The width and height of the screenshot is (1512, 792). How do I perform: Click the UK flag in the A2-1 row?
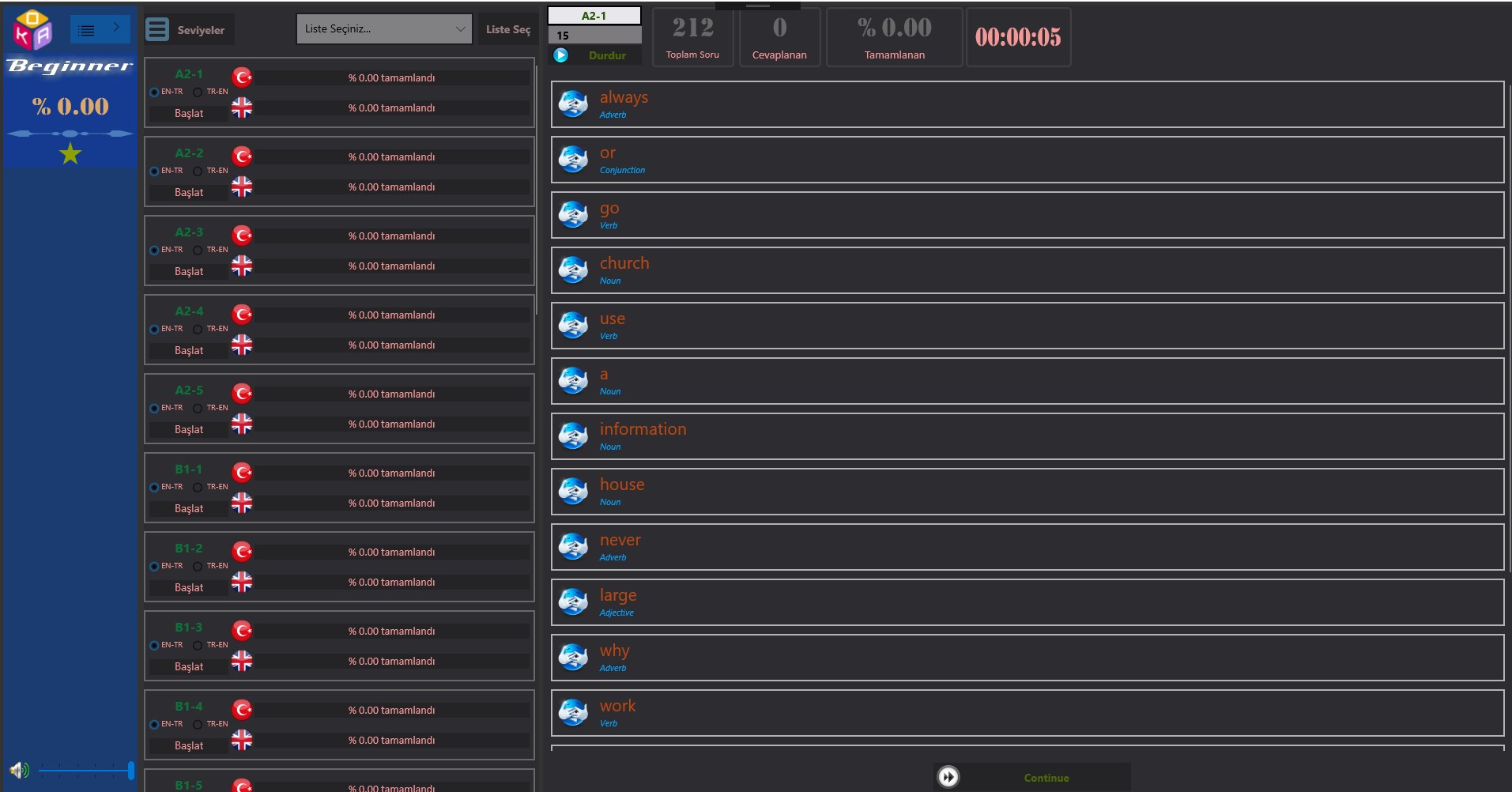click(x=242, y=107)
